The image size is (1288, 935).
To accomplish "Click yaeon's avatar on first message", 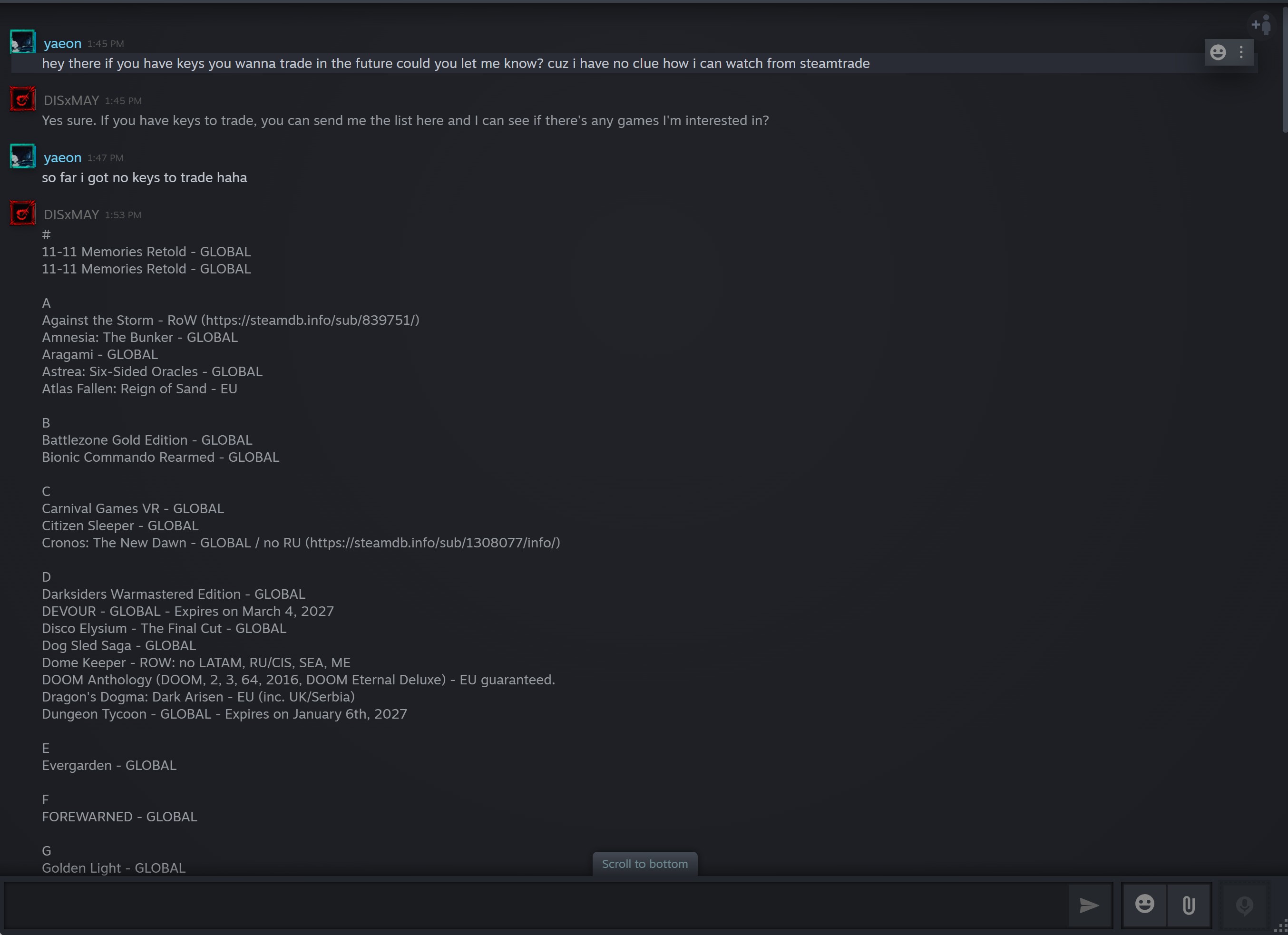I will (23, 42).
